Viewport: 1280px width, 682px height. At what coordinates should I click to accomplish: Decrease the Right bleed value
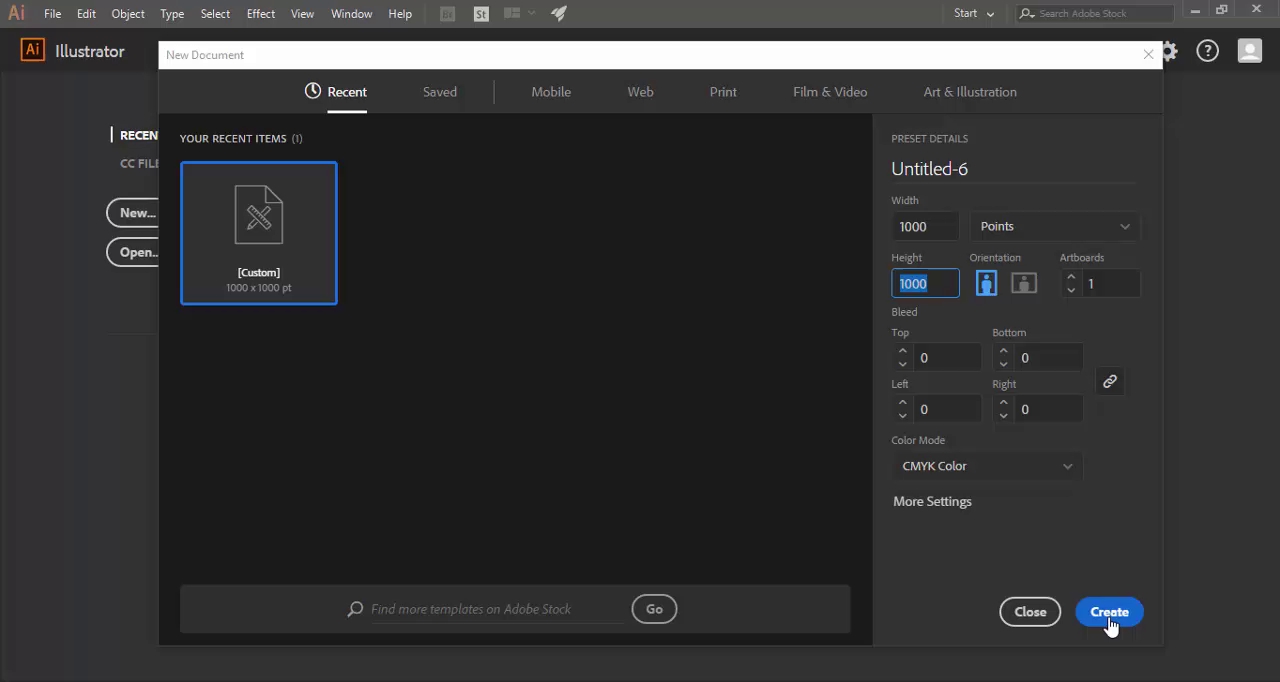tap(1004, 416)
